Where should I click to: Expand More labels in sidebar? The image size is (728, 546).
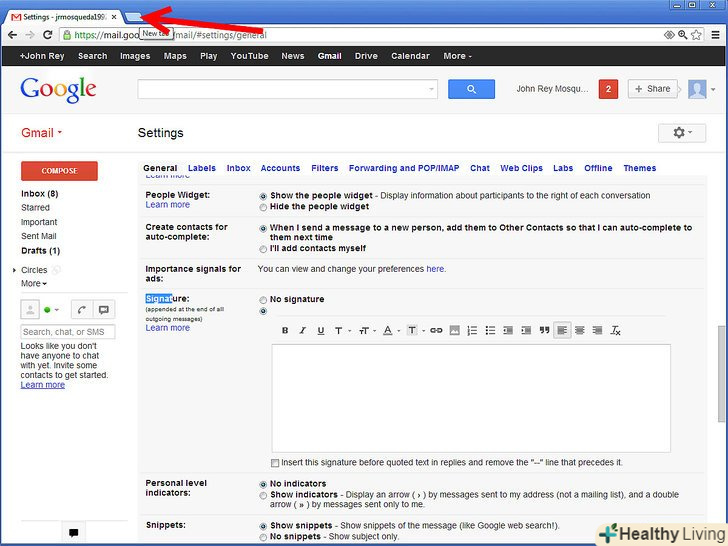pos(34,284)
